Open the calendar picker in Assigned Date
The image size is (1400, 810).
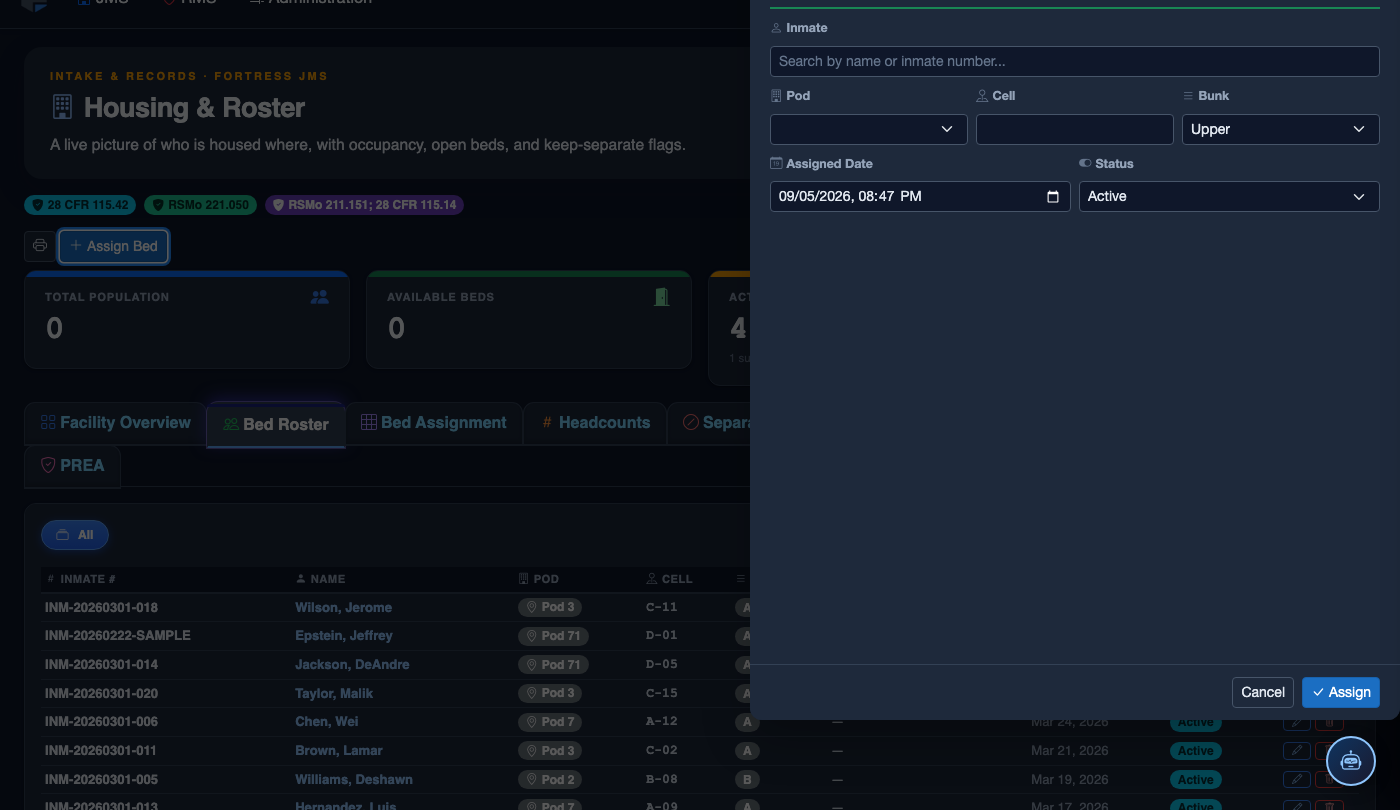pyautogui.click(x=1052, y=197)
